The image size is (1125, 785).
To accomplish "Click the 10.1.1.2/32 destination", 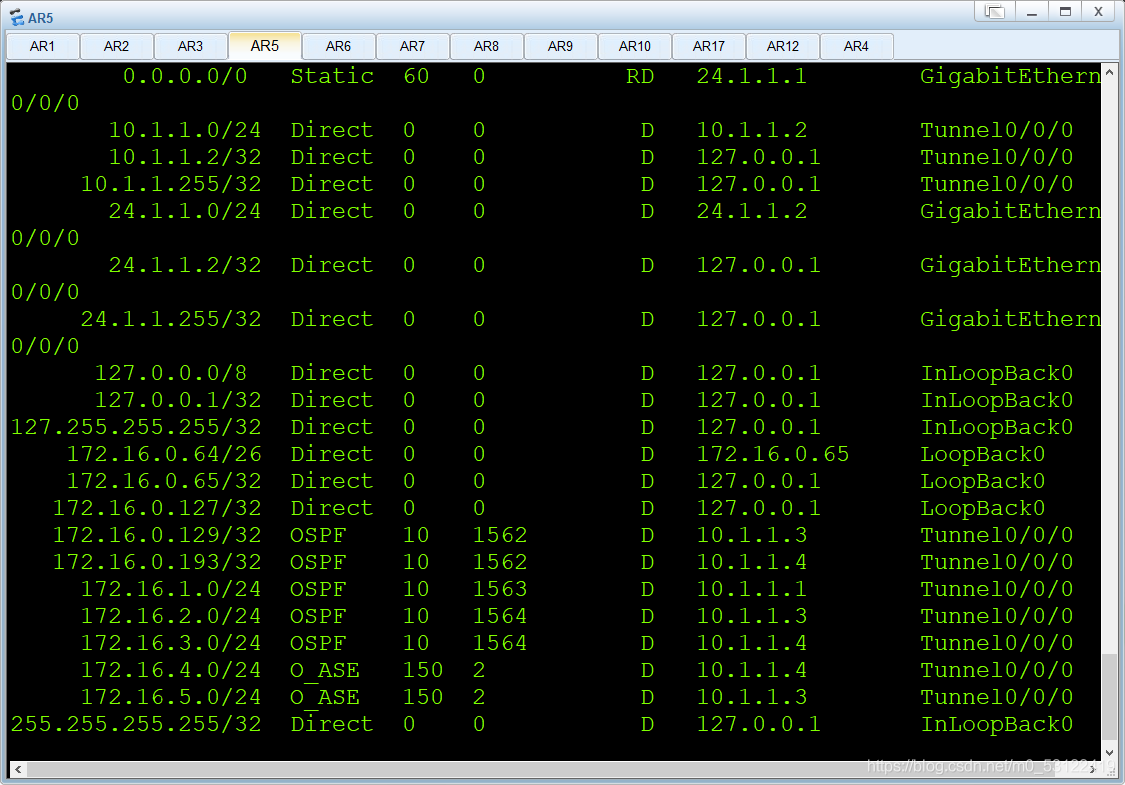I will click(x=184, y=157).
